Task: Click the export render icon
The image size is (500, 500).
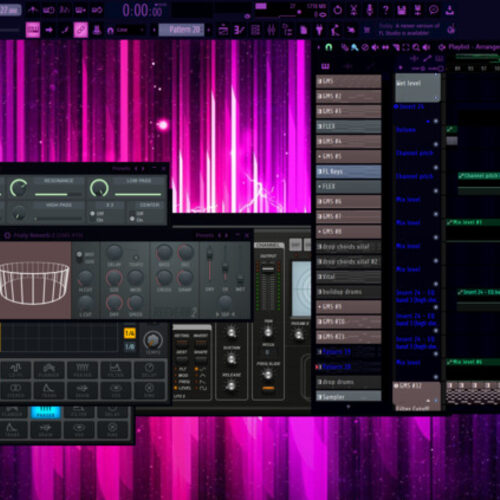Action: click(418, 10)
